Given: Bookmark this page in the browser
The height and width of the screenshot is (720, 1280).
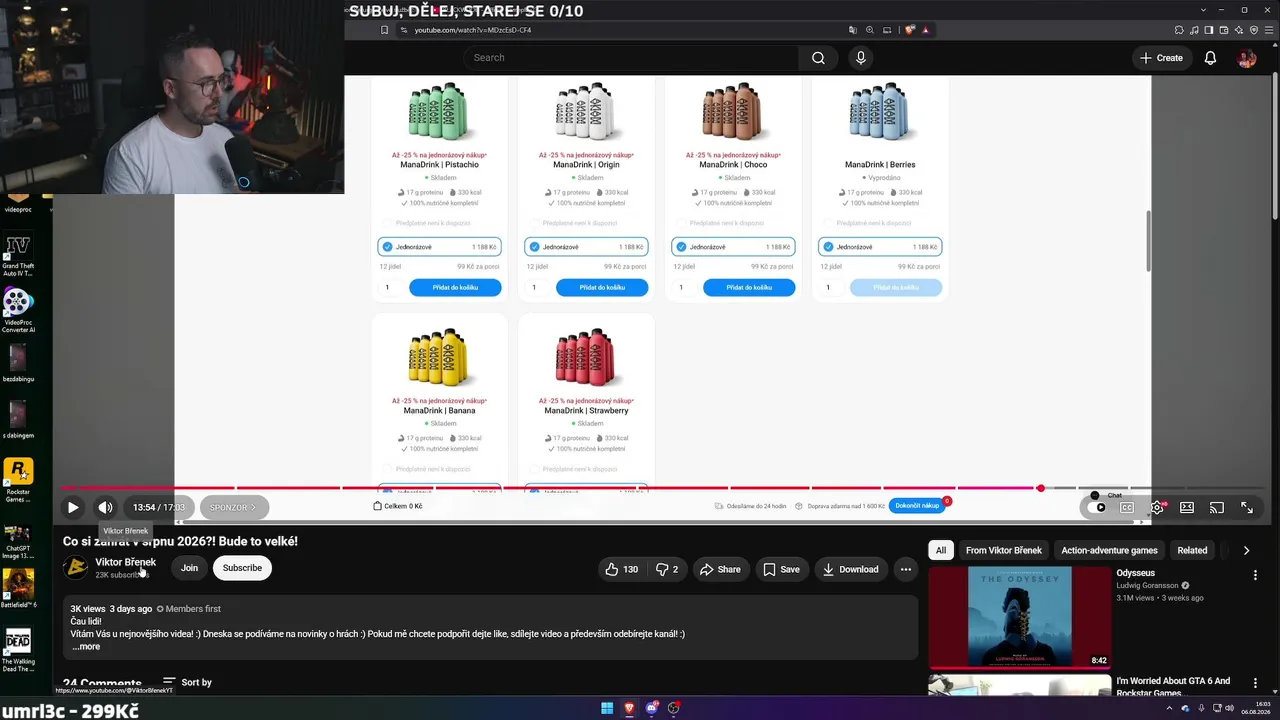Looking at the screenshot, I should pyautogui.click(x=384, y=30).
